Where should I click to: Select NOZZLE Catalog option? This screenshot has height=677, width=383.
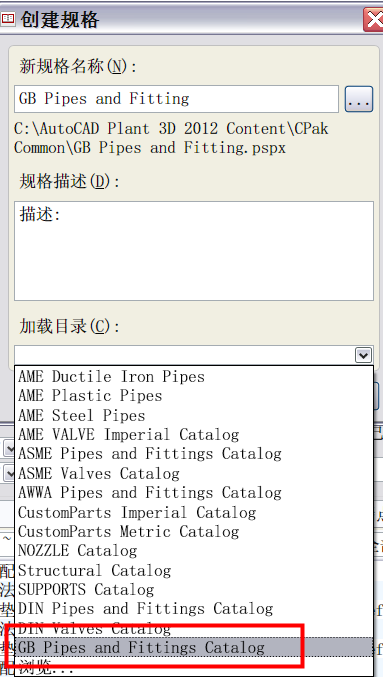[x=194, y=550]
